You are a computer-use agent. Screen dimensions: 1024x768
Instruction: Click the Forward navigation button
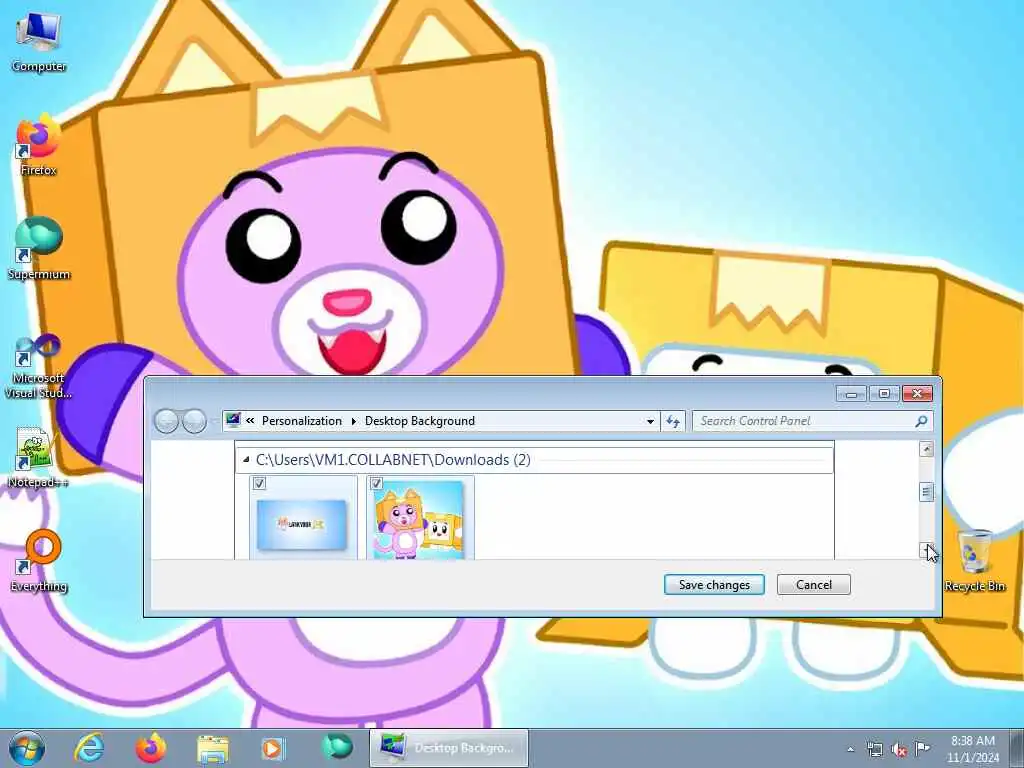(195, 421)
